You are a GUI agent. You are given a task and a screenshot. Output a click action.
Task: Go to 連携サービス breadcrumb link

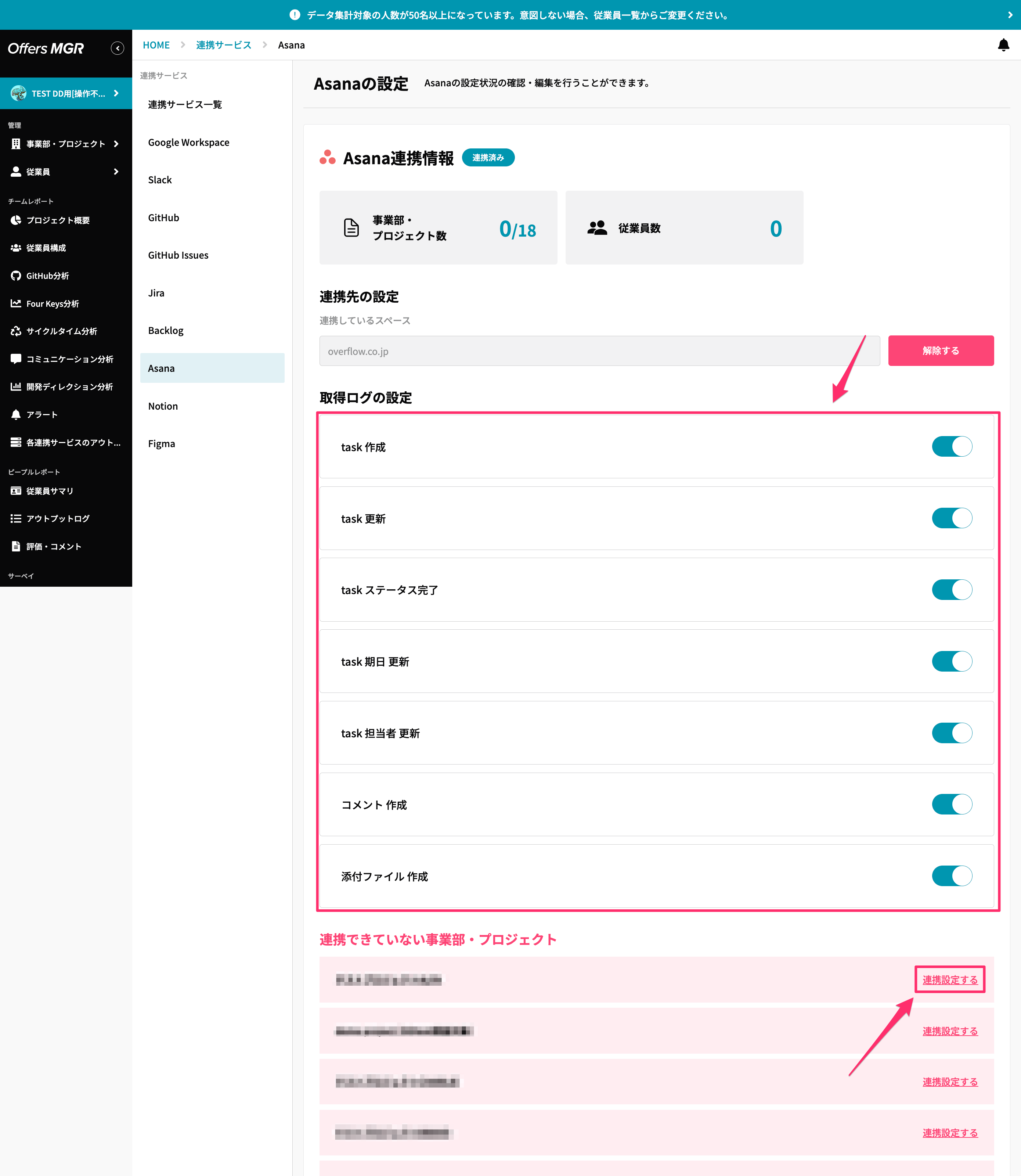(223, 45)
